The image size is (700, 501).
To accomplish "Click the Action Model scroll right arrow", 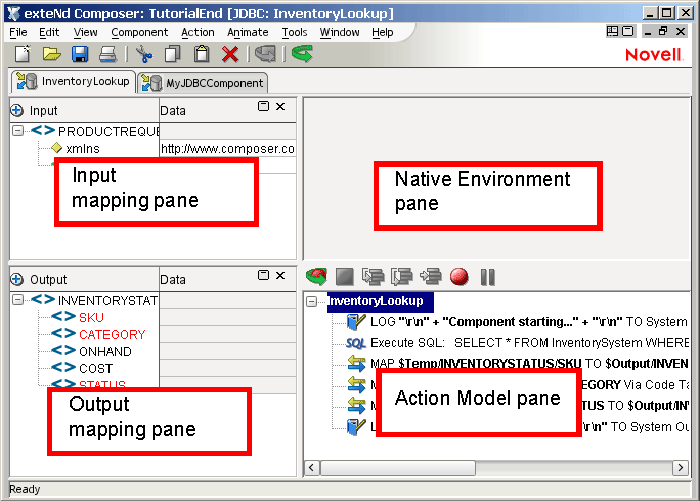I will pos(680,468).
